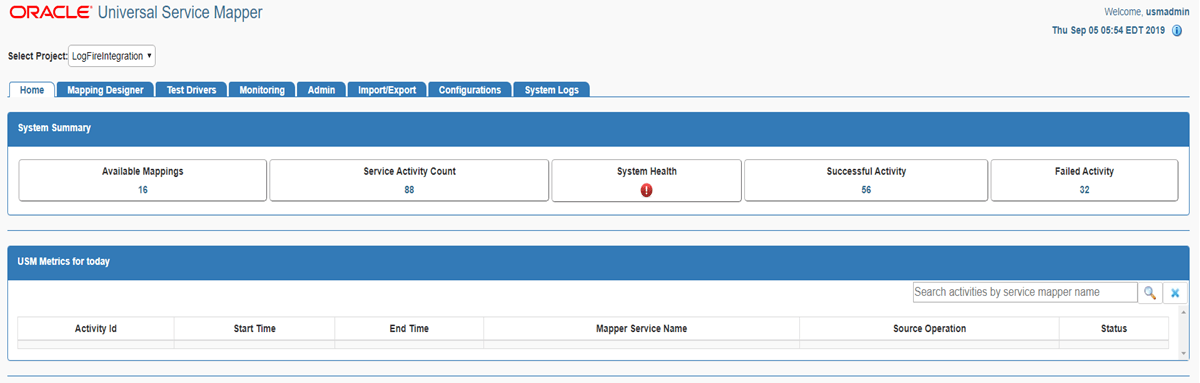
Task: Sort by End Time column header
Action: 409,328
